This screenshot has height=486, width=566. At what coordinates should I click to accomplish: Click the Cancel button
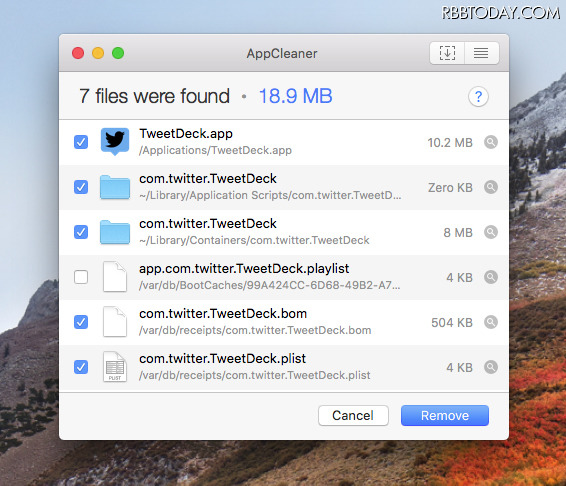point(353,416)
